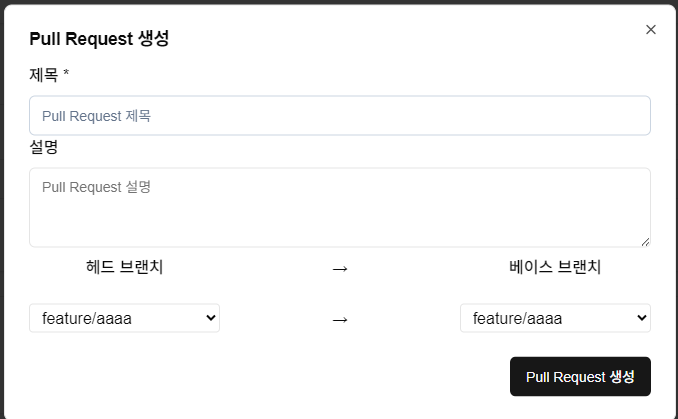678x419 pixels.
Task: Click the 제목 field label
Action: coord(44,75)
